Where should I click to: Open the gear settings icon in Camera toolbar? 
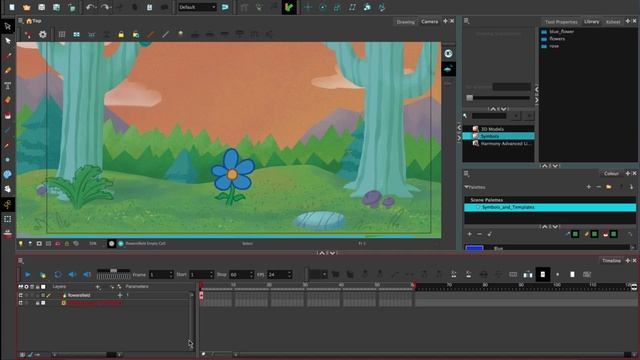point(42,35)
